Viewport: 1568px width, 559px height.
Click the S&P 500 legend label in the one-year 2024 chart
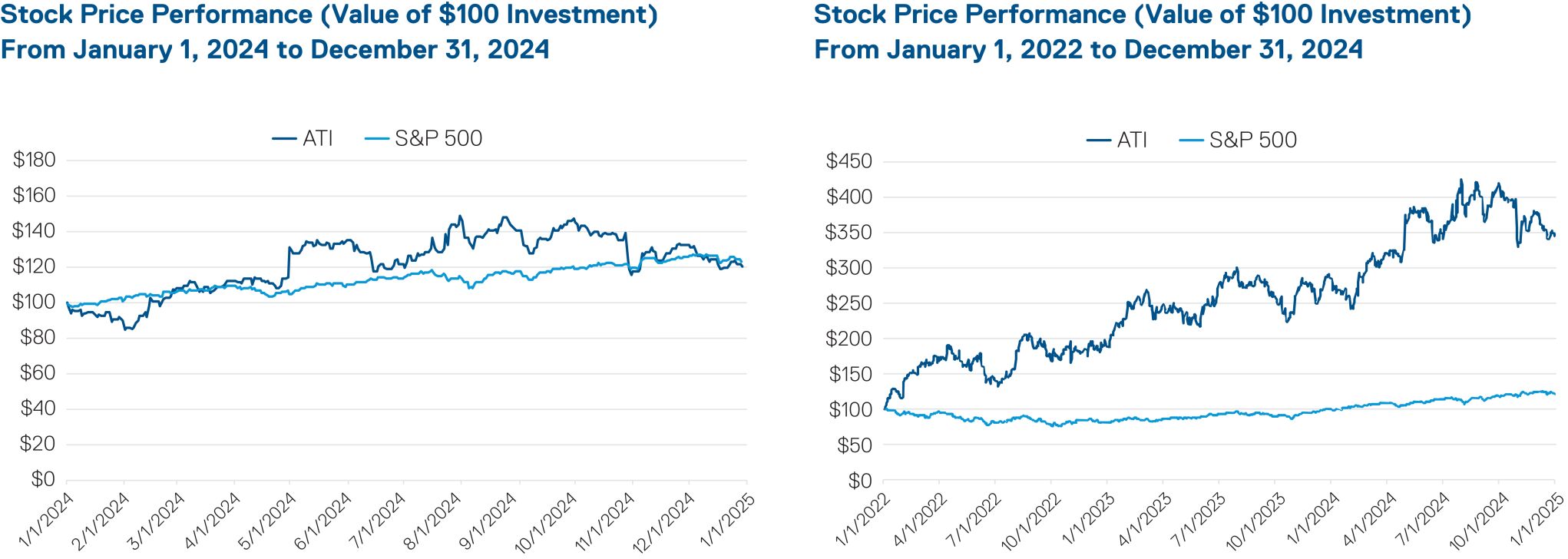438,139
